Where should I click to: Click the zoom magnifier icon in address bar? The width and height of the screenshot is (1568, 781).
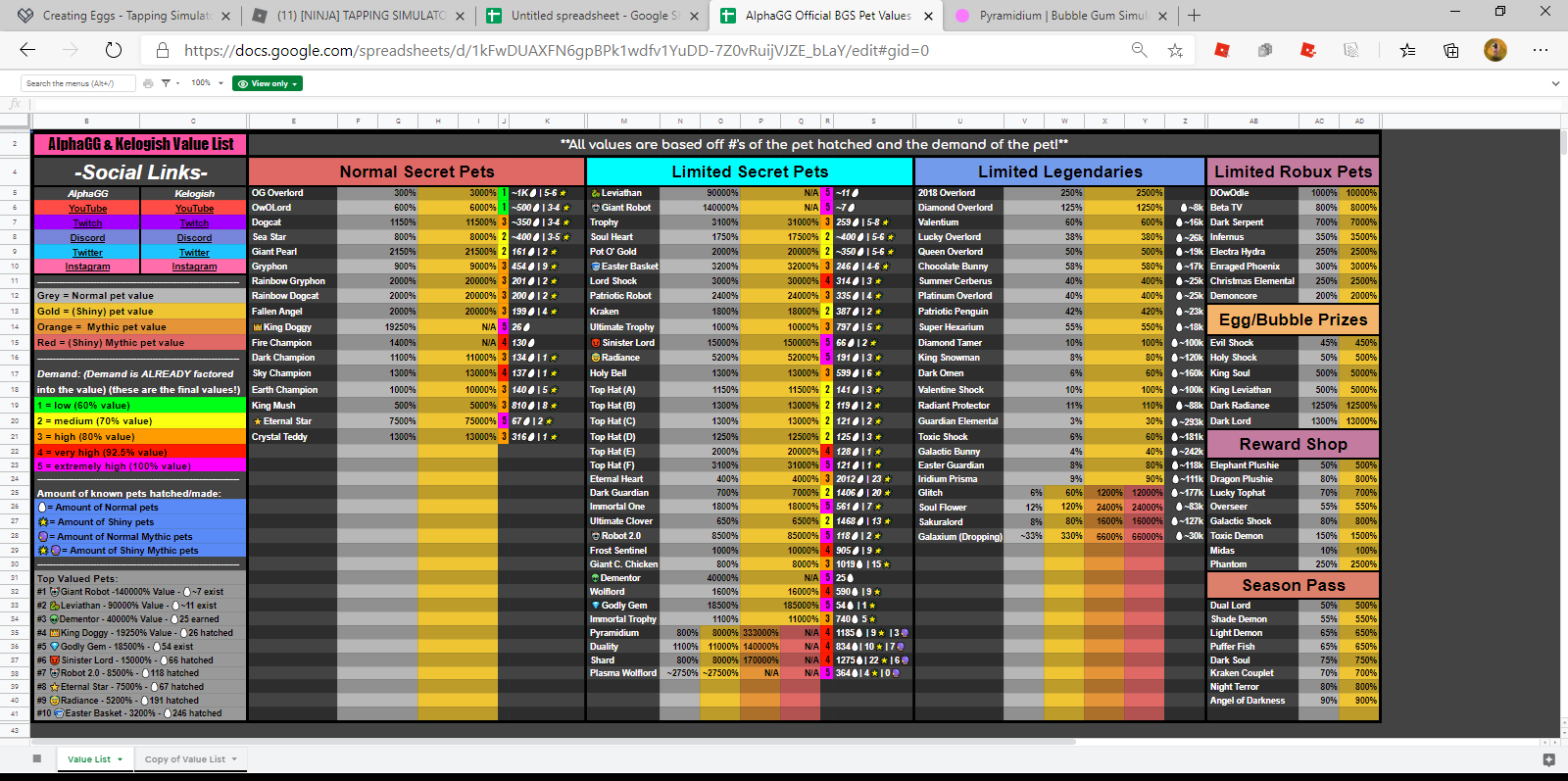click(x=1139, y=50)
